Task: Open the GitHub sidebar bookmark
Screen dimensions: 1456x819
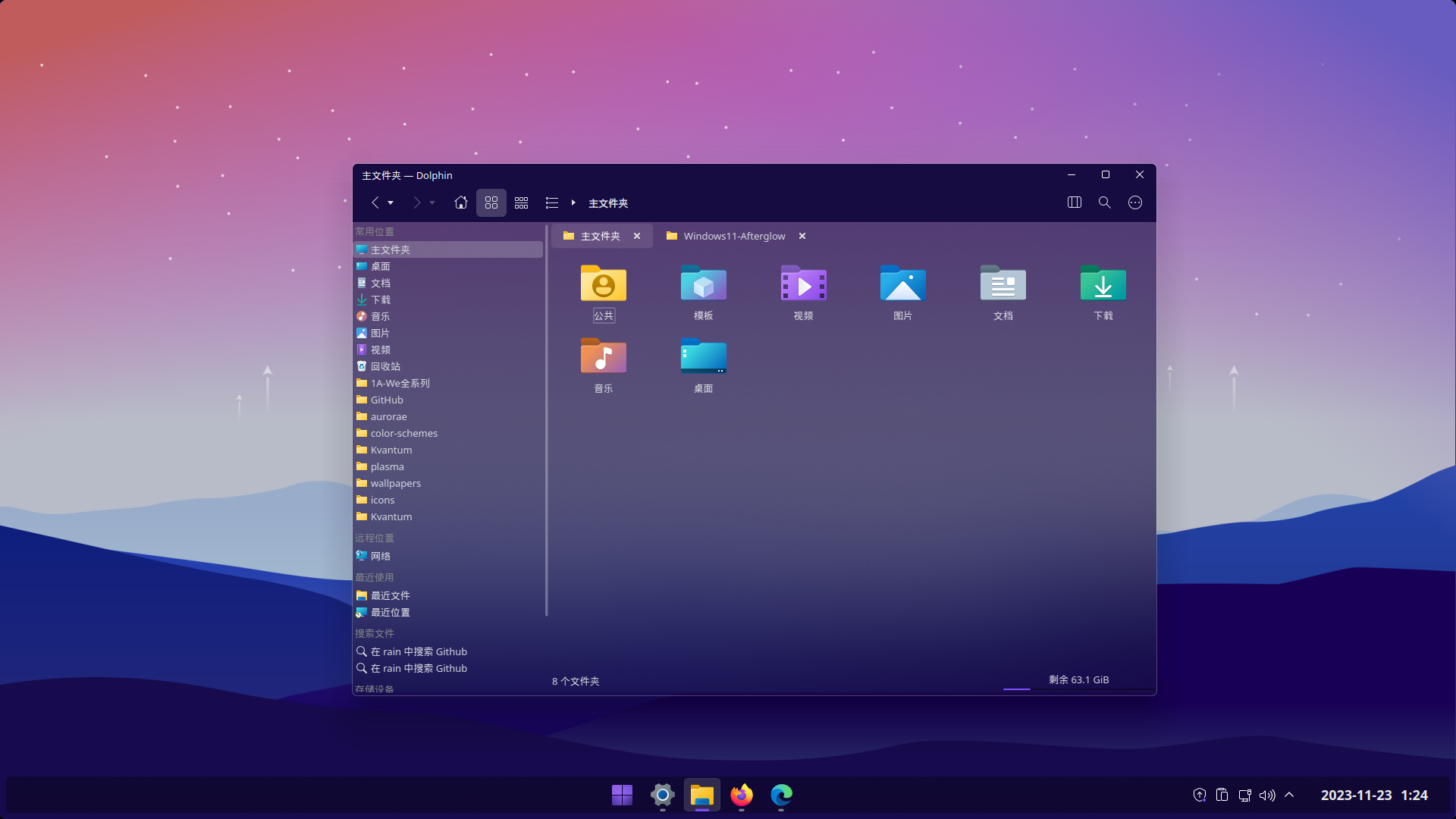Action: [x=448, y=400]
